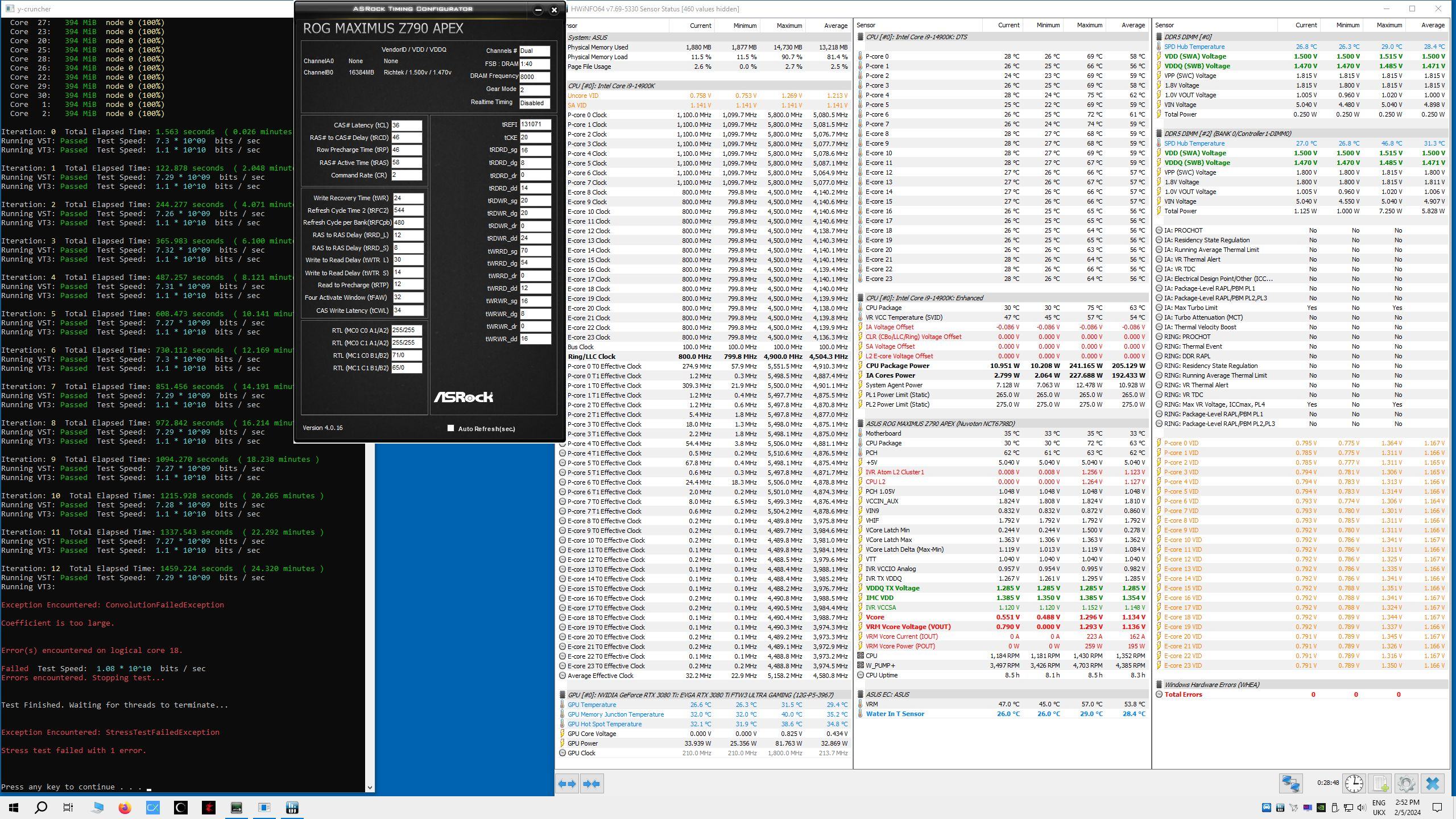
Task: Click the tREFI value field
Action: pyautogui.click(x=535, y=124)
